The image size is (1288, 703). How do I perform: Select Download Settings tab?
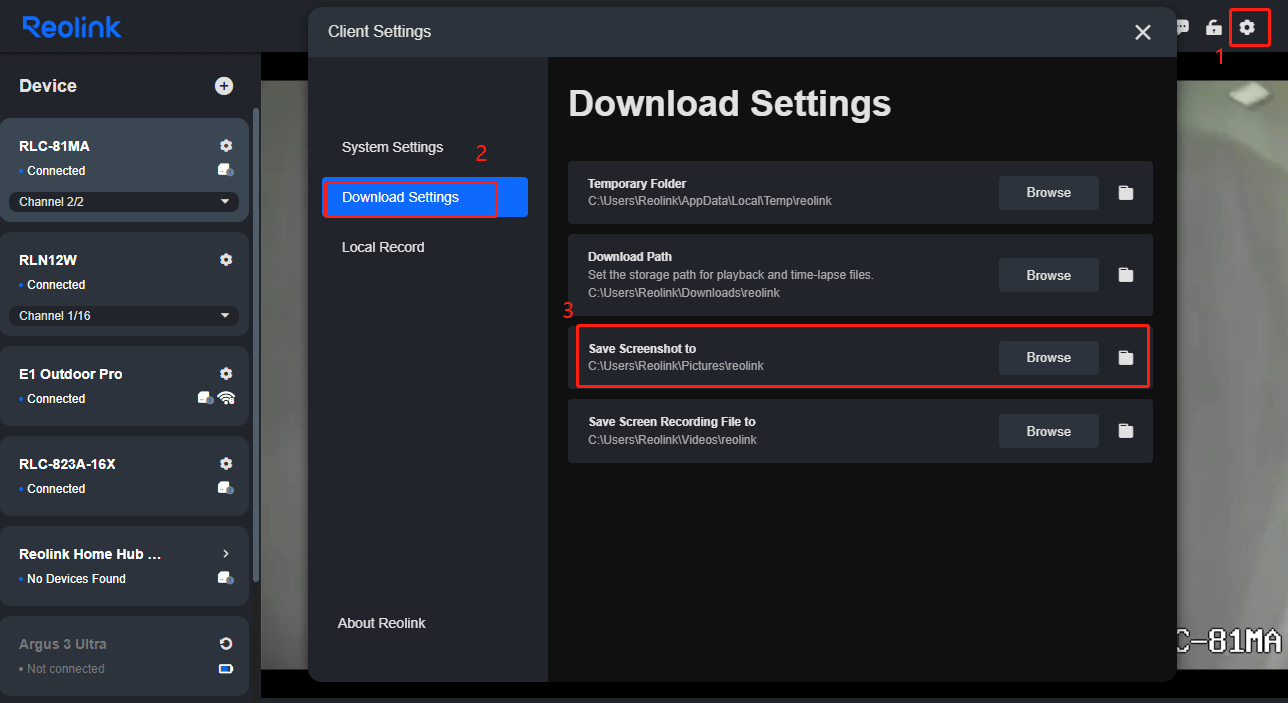point(425,197)
